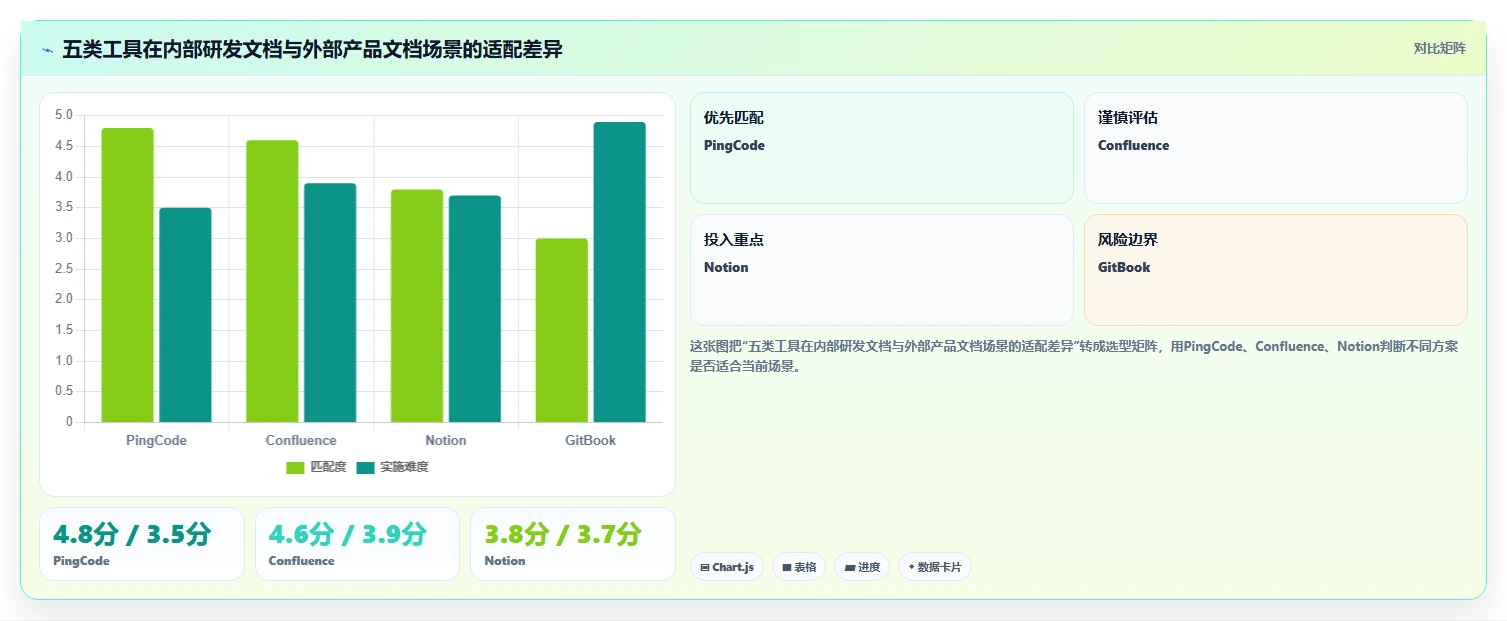Click the 5.0 y-axis tick label
Image resolution: width=1507 pixels, height=621 pixels.
pos(64,115)
